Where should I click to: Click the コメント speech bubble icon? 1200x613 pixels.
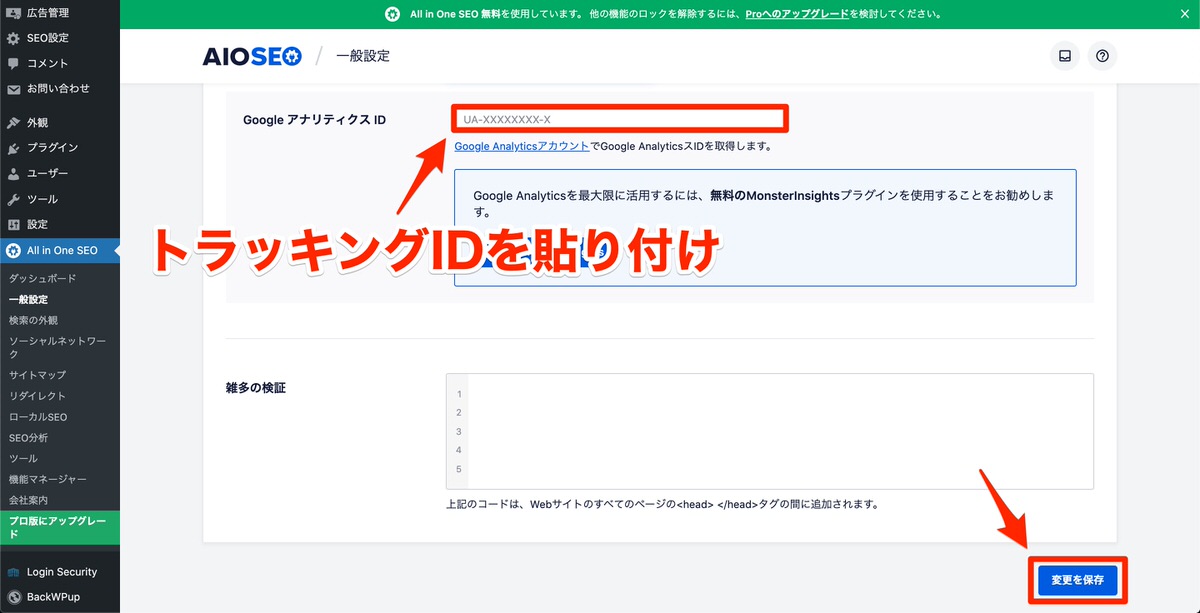click(13, 63)
